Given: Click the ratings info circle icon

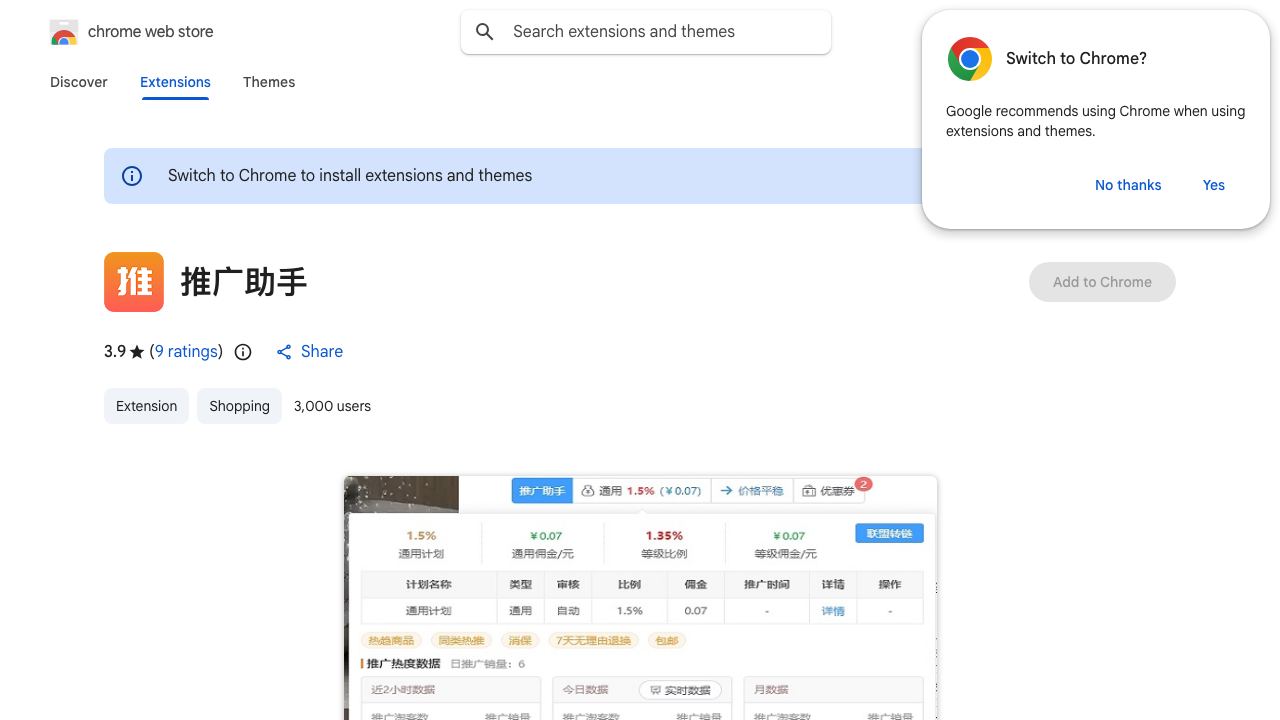Looking at the screenshot, I should pos(243,352).
